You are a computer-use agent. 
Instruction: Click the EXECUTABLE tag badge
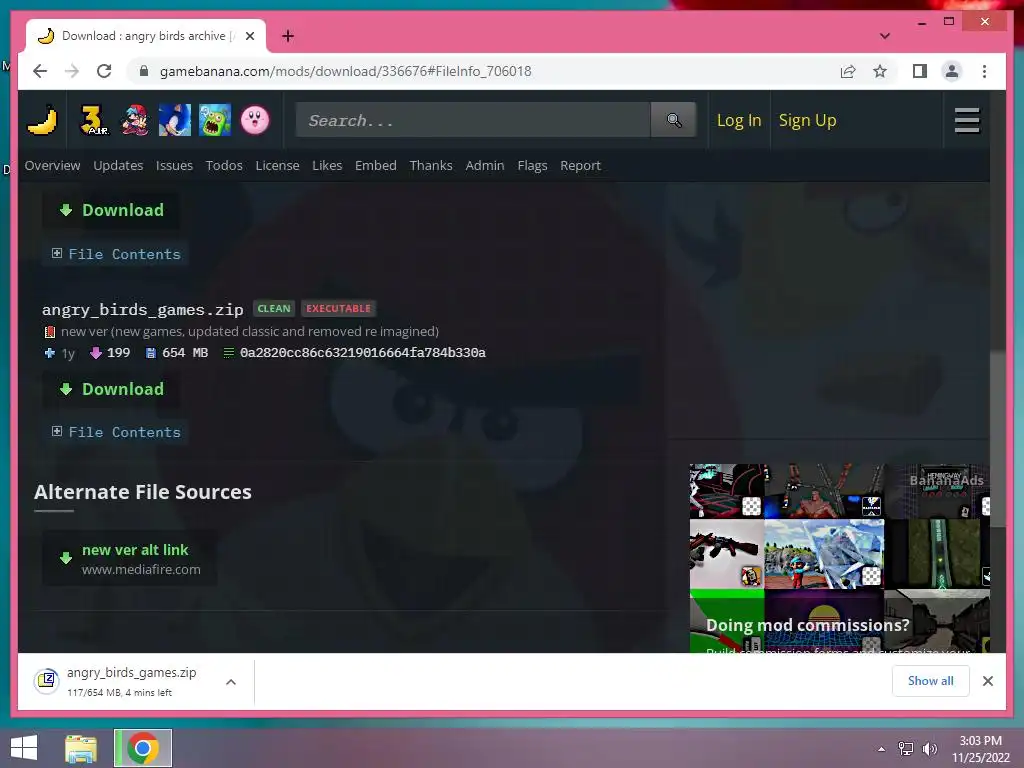(338, 308)
